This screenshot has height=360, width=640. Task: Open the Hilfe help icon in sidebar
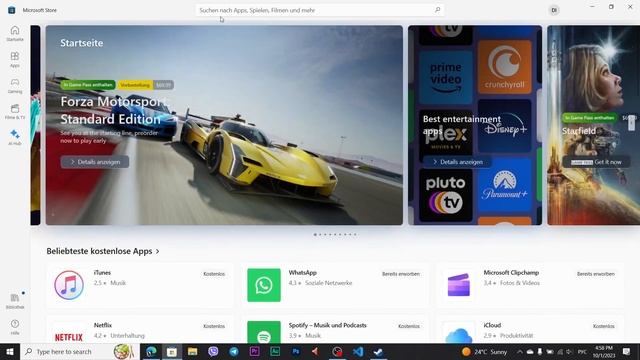[15, 327]
